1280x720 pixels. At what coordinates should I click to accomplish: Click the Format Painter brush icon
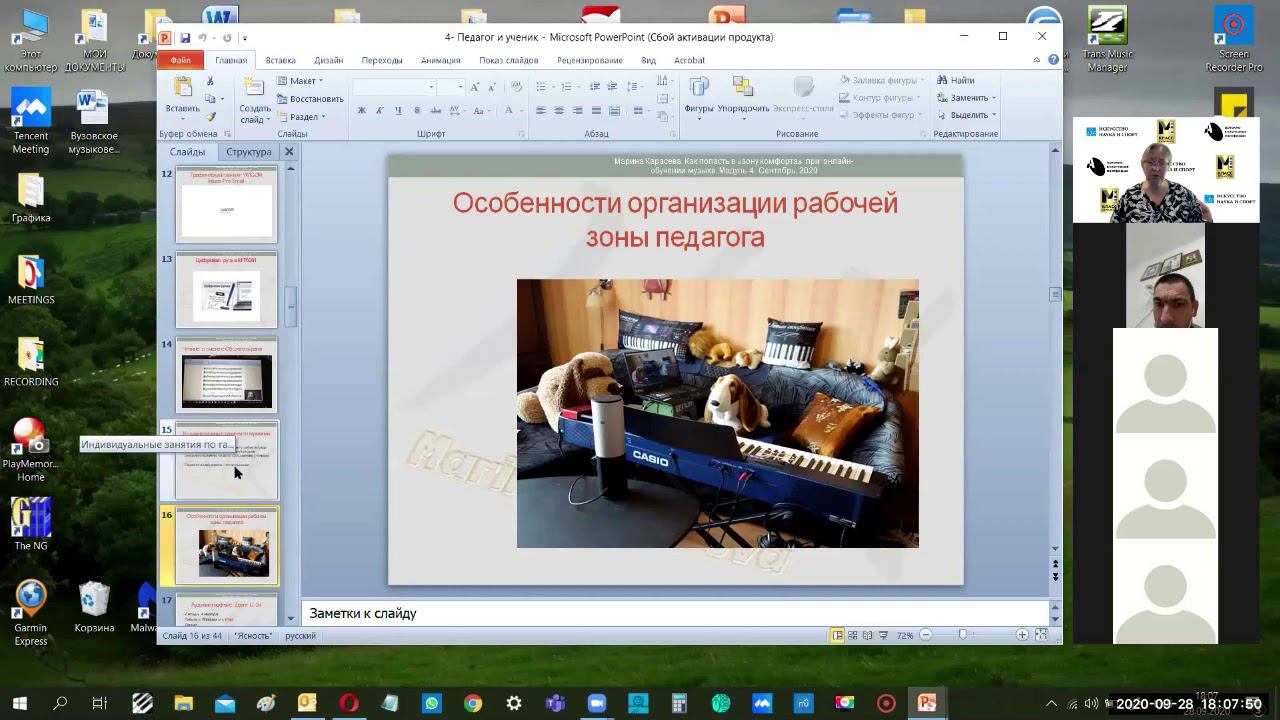tap(210, 117)
